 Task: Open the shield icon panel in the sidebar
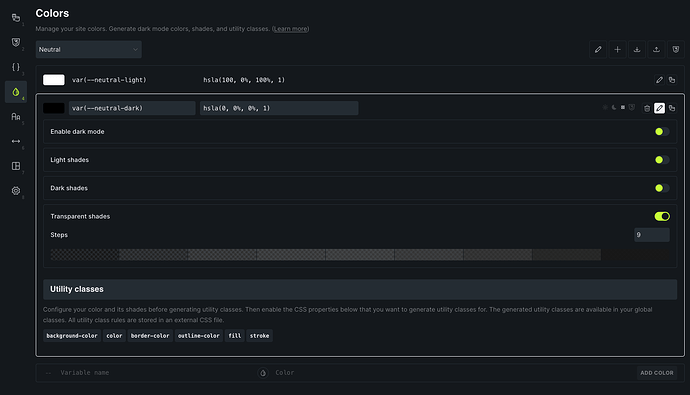click(x=16, y=42)
